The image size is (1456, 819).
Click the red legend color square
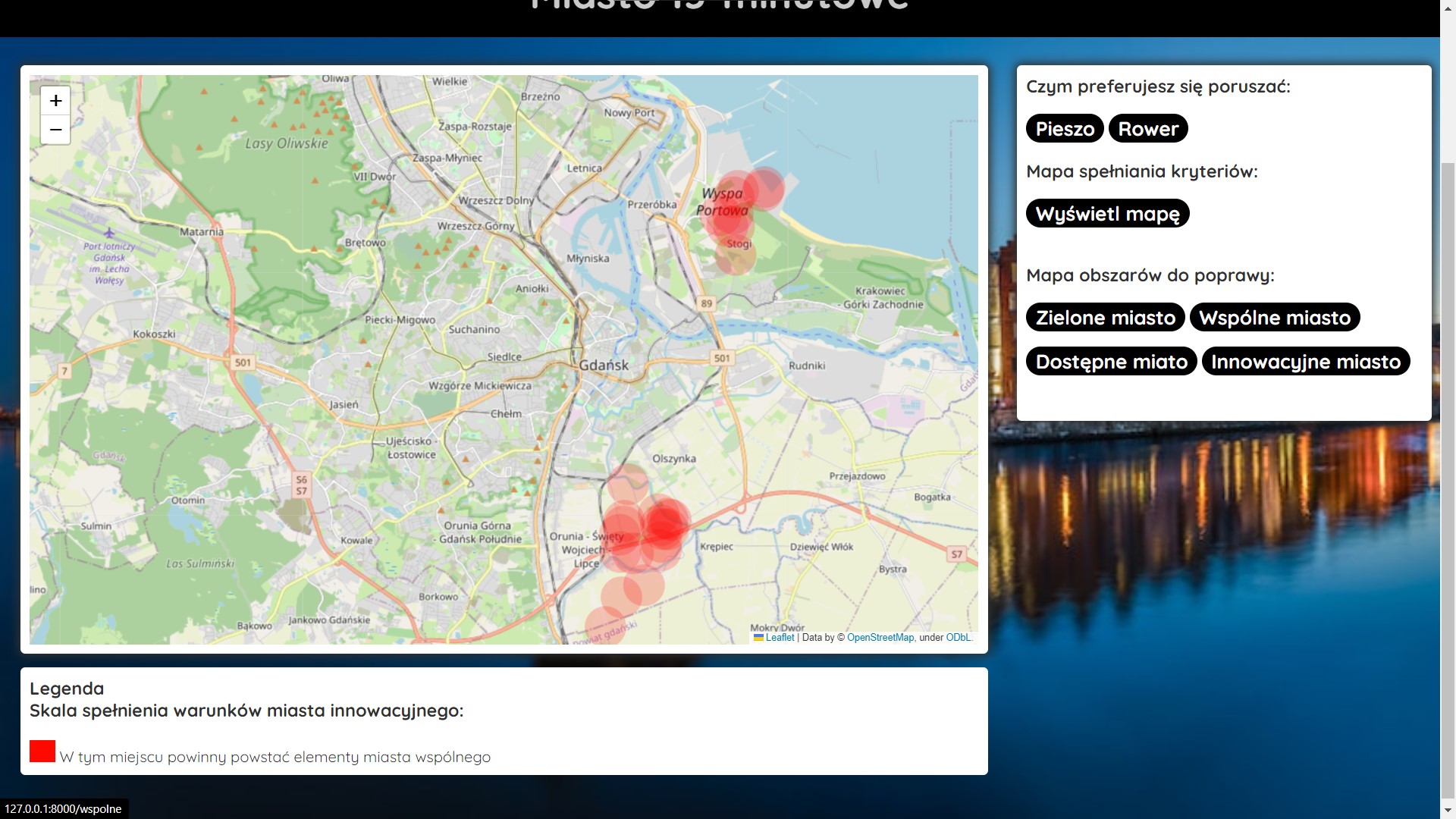42,752
